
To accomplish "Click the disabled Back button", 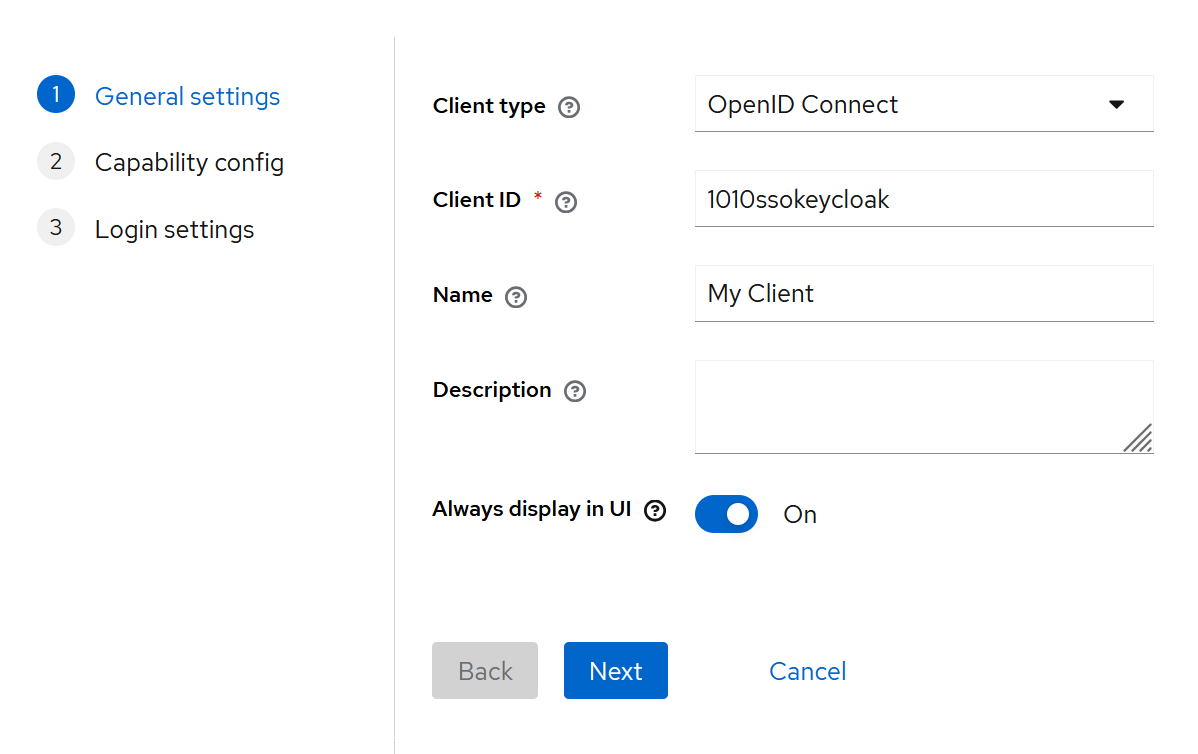I will click(x=485, y=671).
